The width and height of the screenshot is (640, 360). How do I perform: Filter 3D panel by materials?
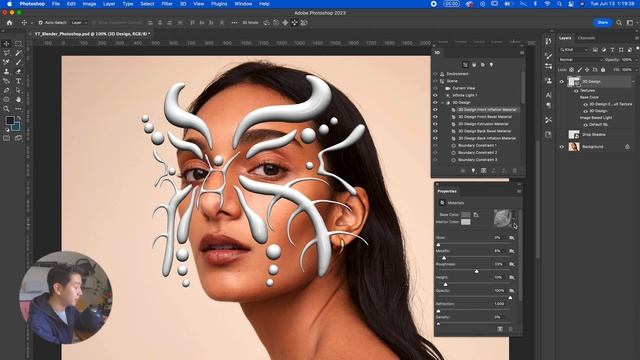point(482,64)
